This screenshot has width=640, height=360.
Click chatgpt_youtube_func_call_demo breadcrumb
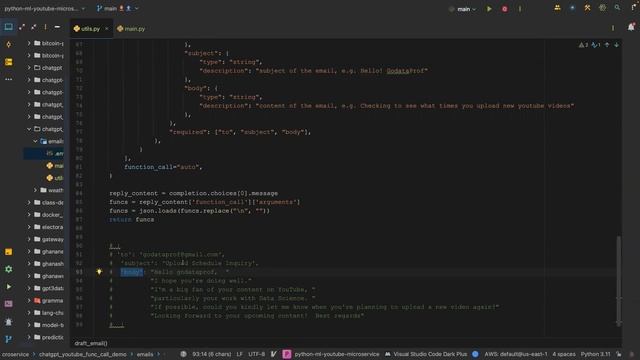82,354
